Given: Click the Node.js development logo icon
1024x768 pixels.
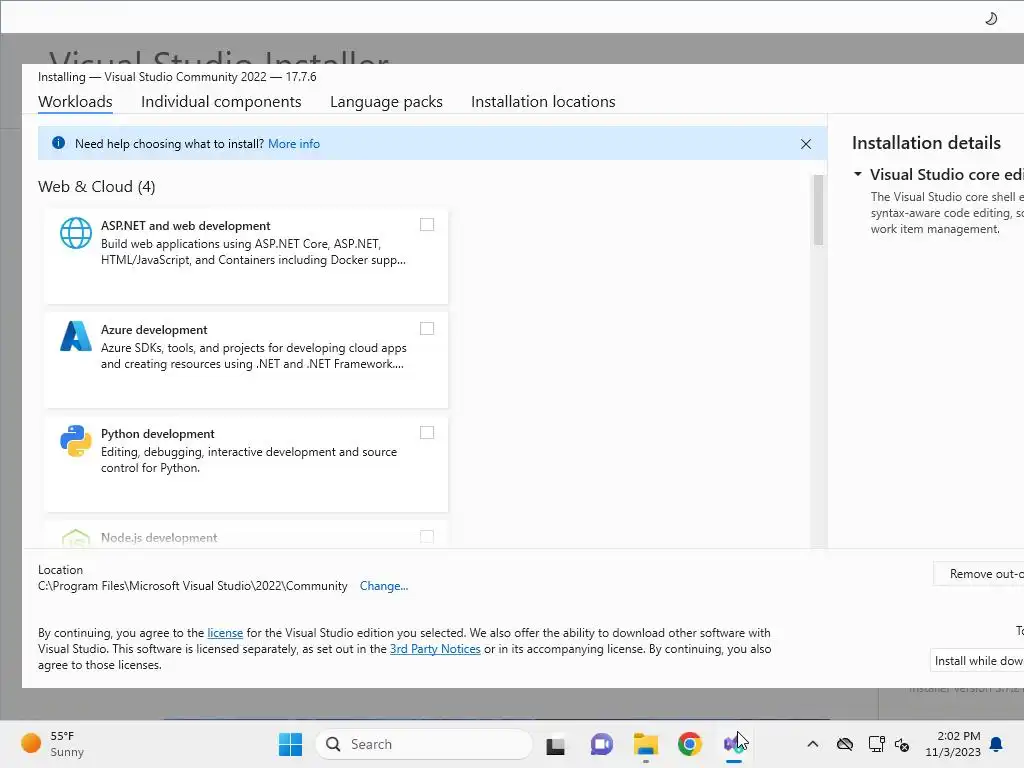Looking at the screenshot, I should (x=76, y=538).
